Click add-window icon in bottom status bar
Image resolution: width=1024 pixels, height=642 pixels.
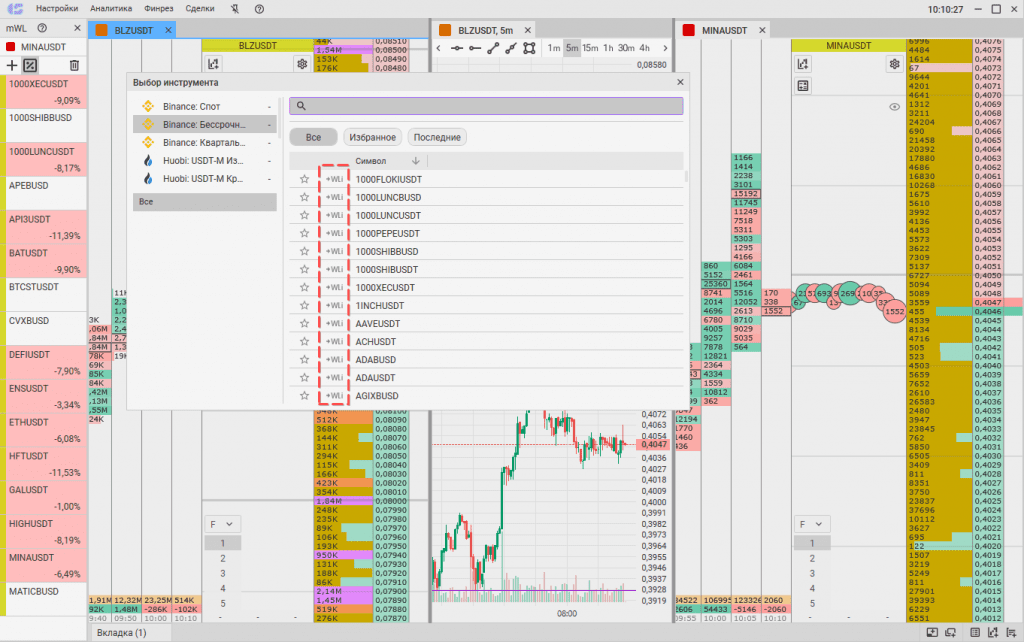932,632
